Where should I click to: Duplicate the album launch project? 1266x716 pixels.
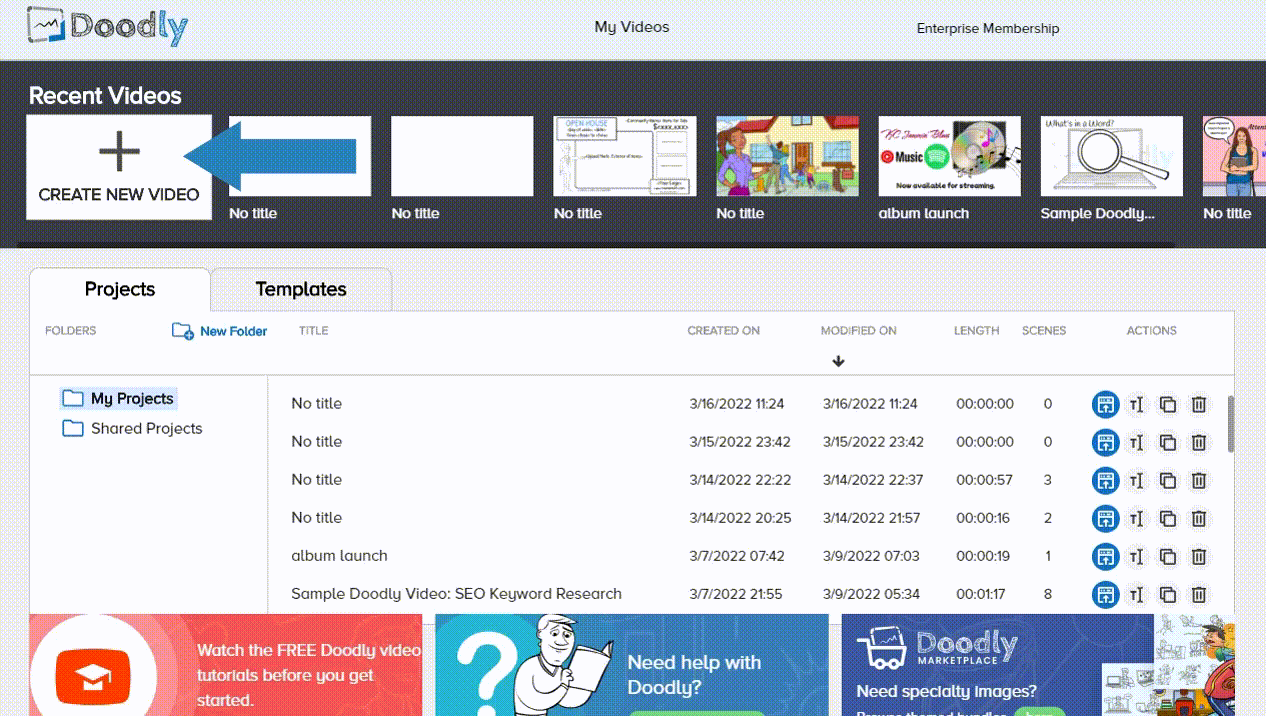[1167, 557]
